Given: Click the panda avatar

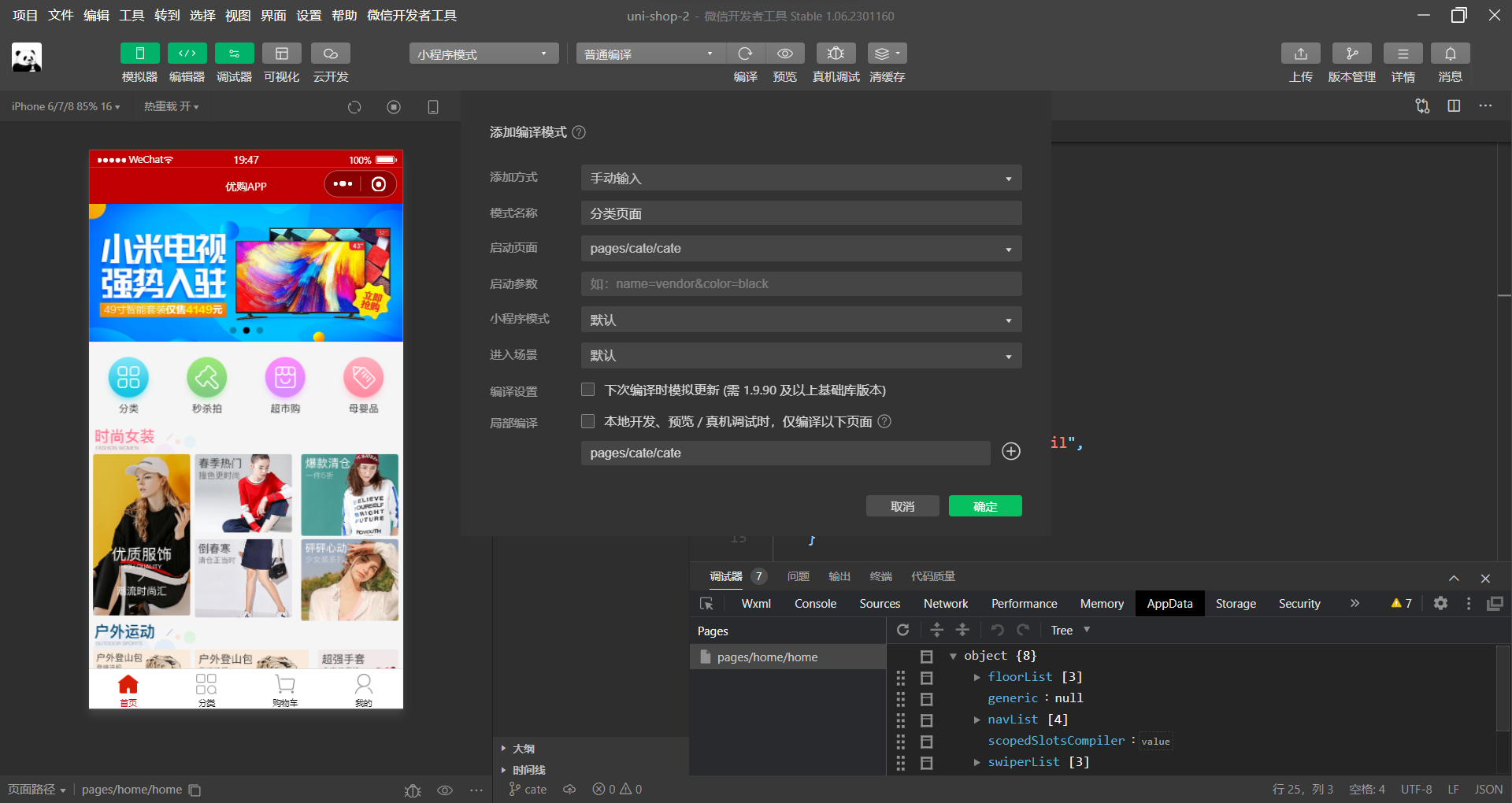Looking at the screenshot, I should click(27, 57).
